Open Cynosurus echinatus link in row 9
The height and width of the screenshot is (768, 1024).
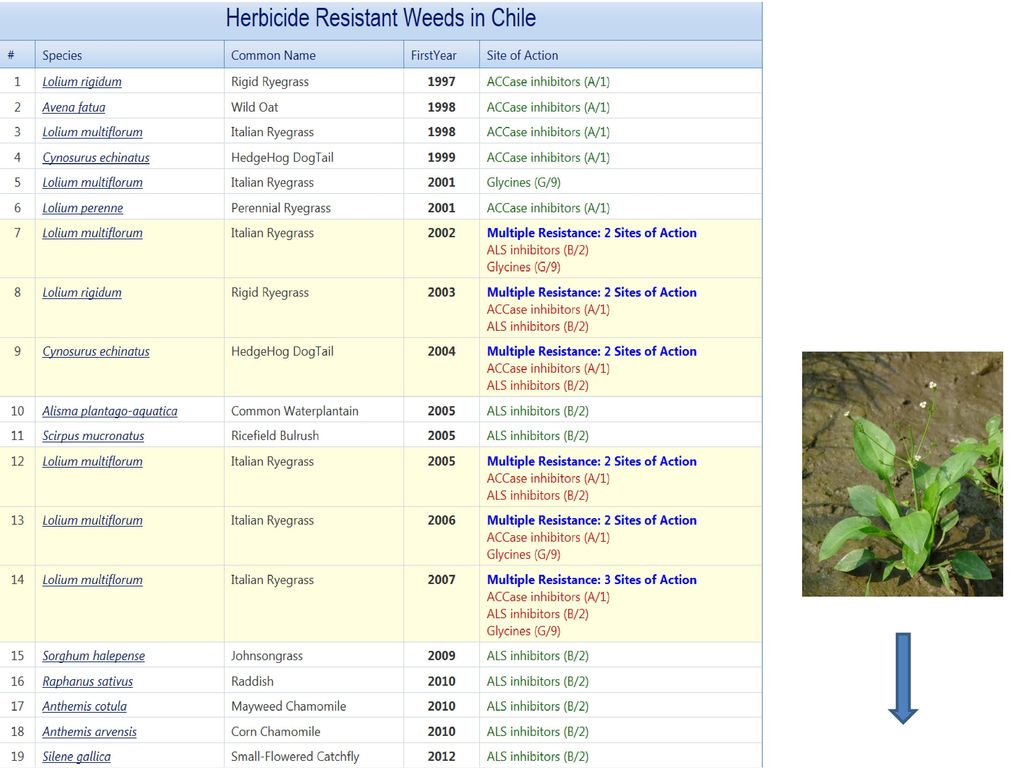96,351
